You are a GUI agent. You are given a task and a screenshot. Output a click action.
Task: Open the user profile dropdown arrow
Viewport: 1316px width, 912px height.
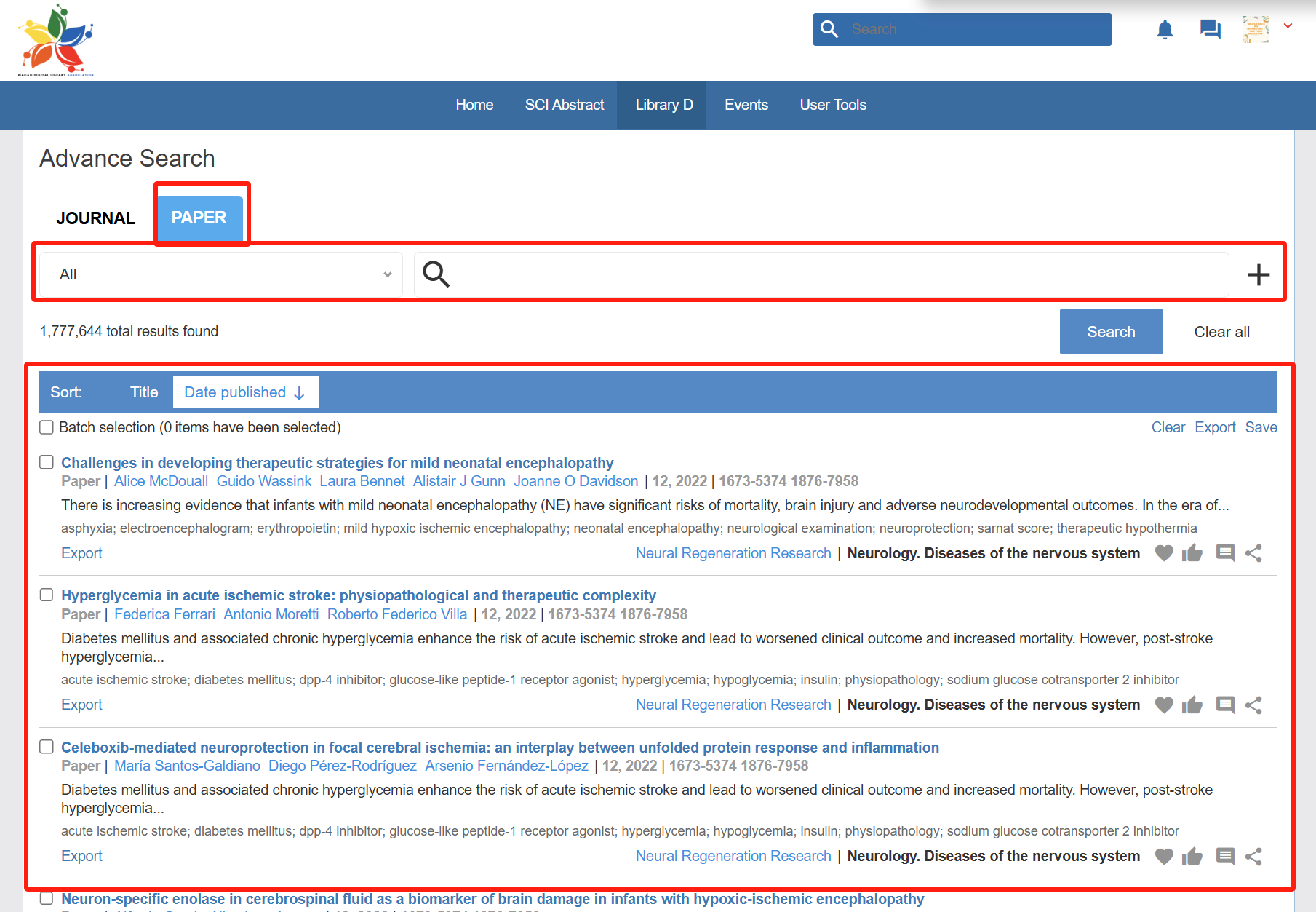click(1288, 26)
